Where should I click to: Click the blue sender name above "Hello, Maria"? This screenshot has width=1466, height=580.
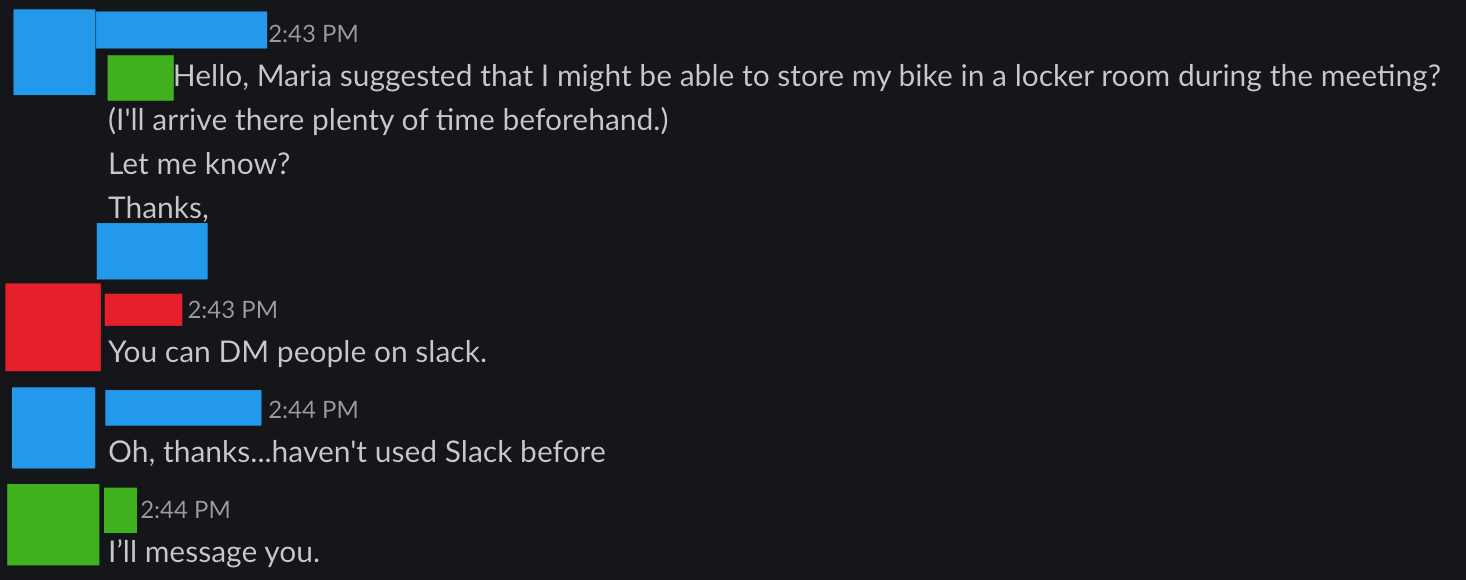click(181, 30)
